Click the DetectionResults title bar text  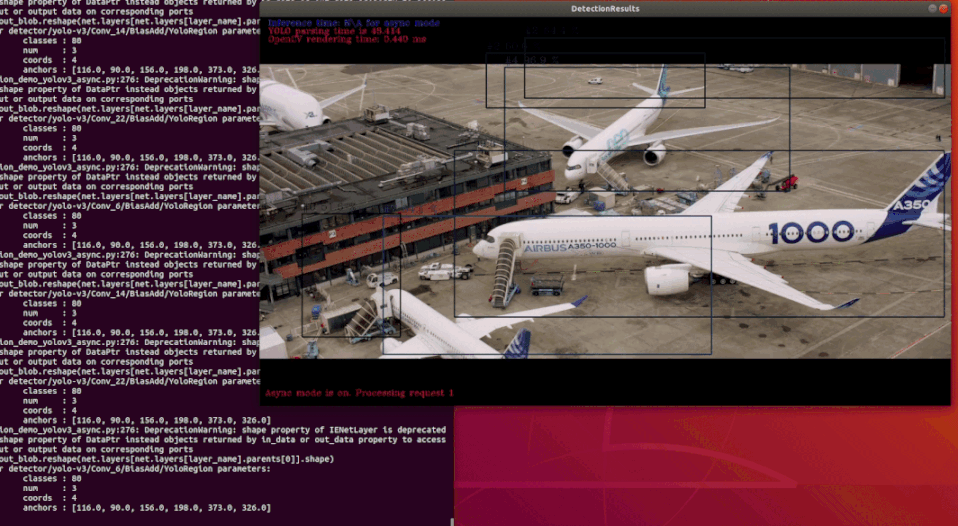tap(605, 9)
